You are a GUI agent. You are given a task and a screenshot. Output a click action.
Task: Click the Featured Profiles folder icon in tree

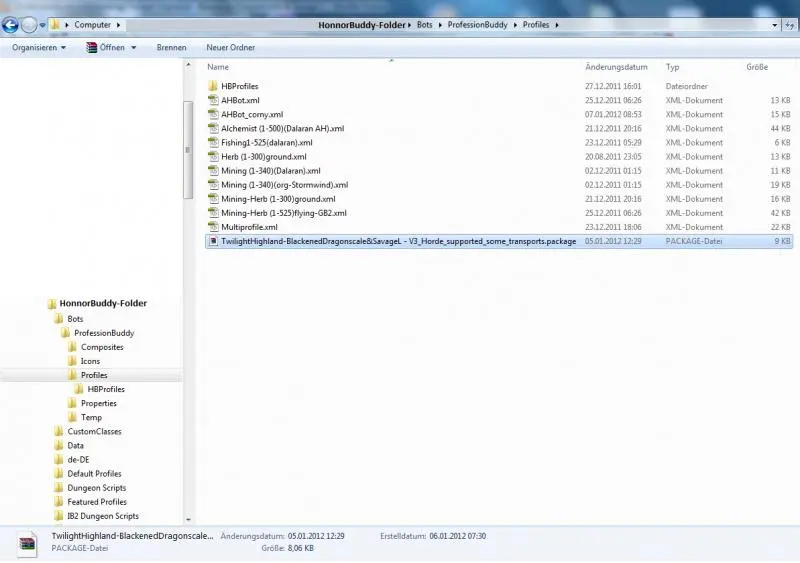(x=59, y=502)
